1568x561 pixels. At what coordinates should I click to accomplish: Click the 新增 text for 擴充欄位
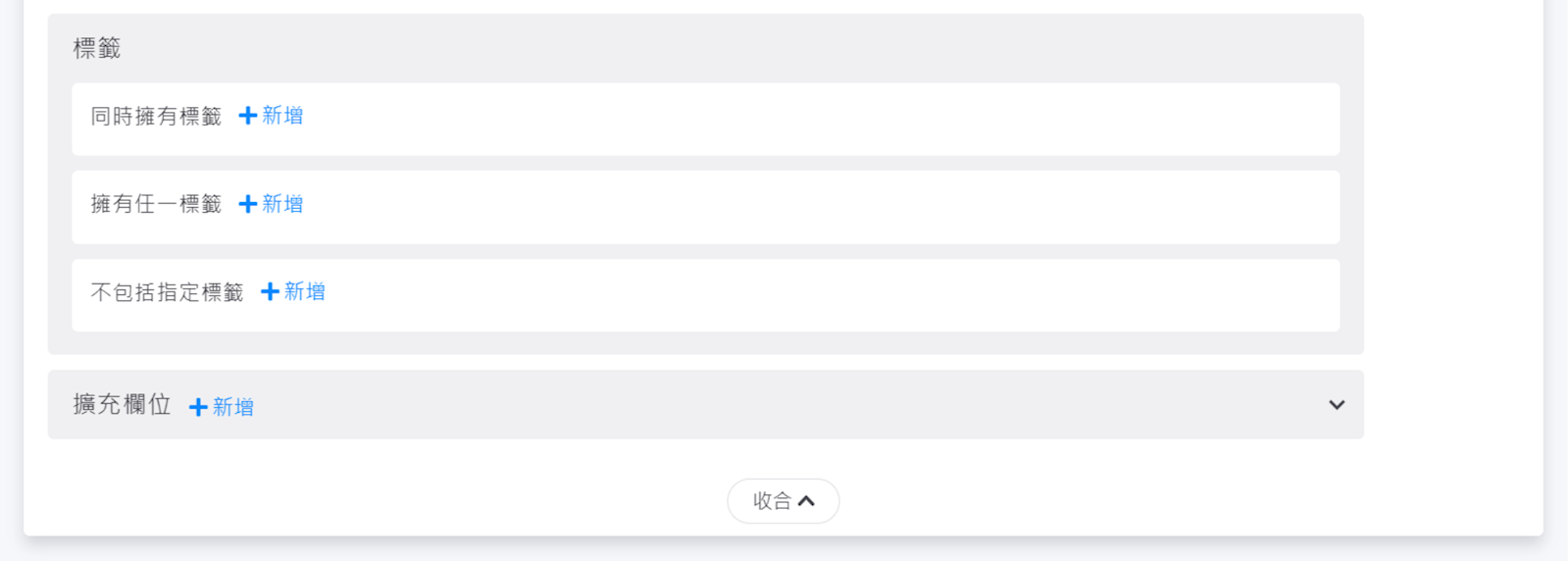[x=233, y=407]
